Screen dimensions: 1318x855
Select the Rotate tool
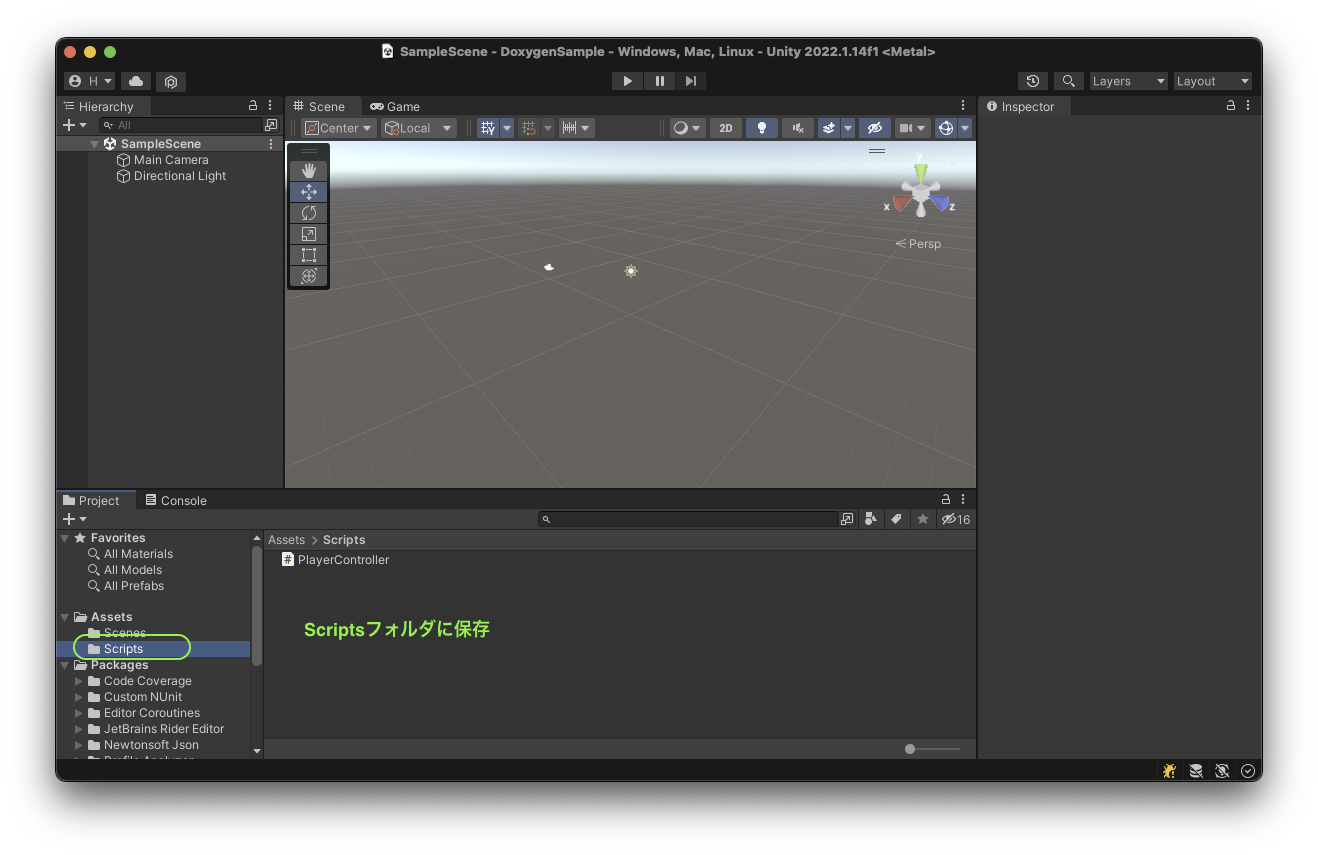pos(308,212)
